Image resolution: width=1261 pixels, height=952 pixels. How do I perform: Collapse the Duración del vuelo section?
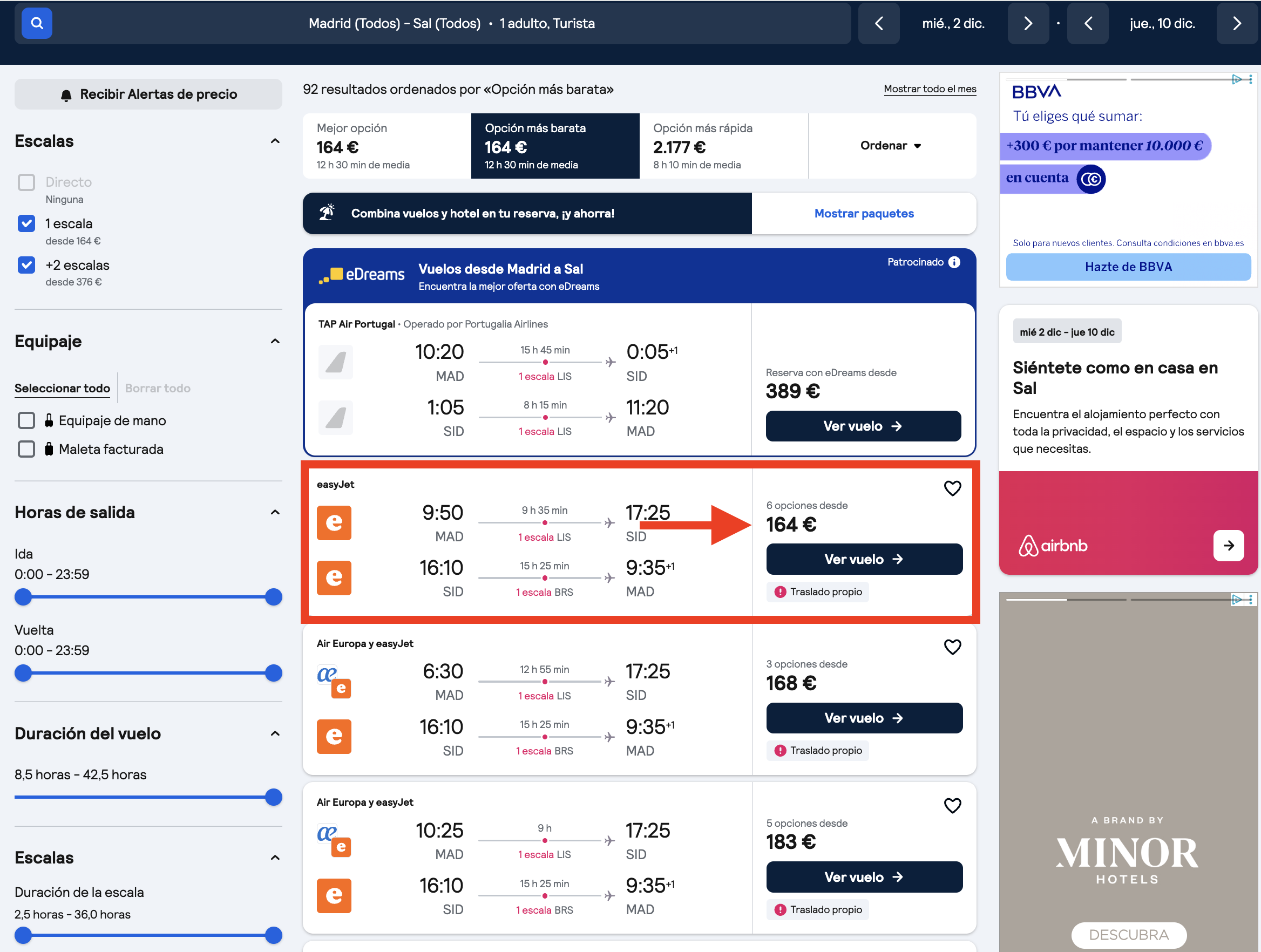click(x=275, y=733)
